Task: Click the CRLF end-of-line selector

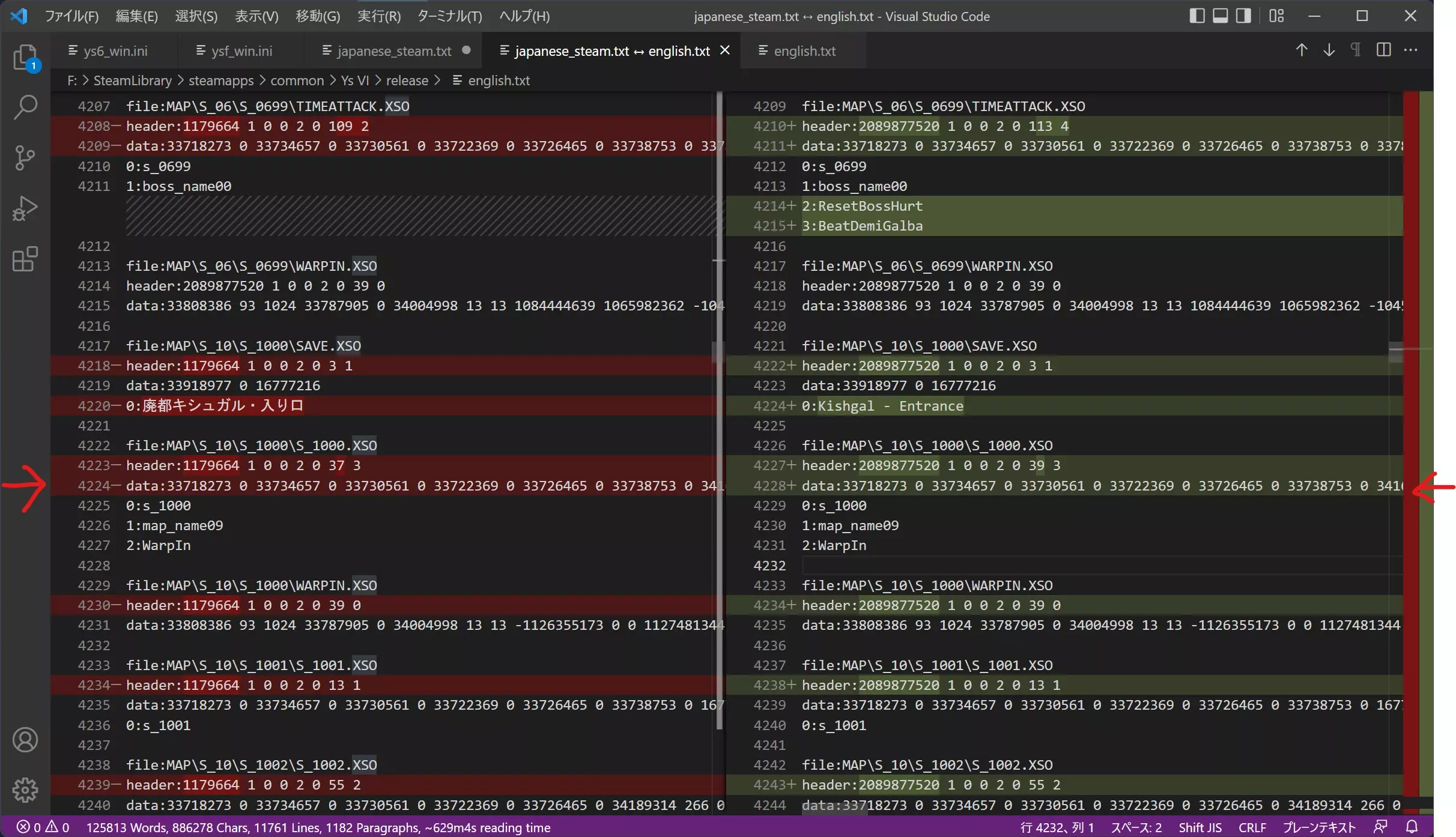Action: coord(1252,827)
